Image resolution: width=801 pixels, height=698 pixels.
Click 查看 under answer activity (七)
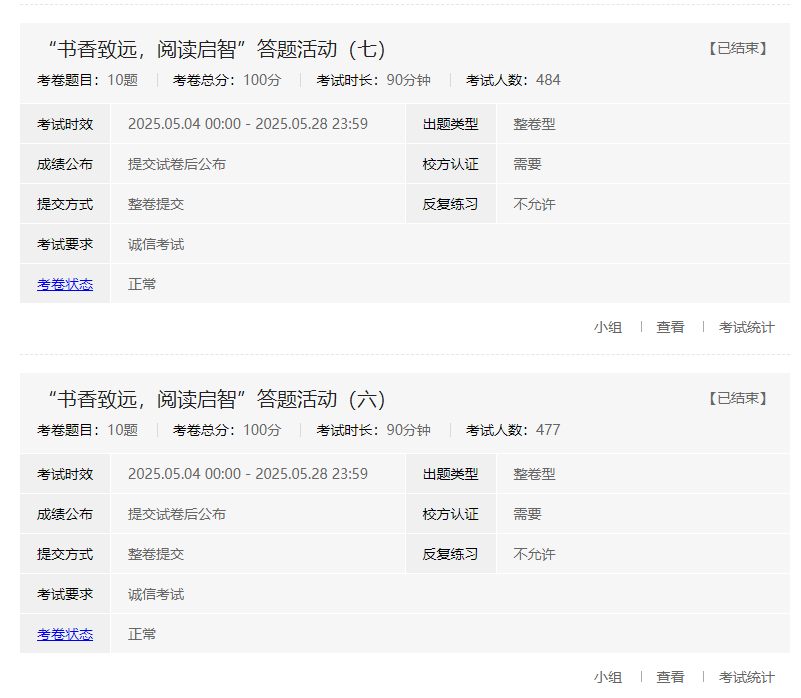tap(670, 327)
